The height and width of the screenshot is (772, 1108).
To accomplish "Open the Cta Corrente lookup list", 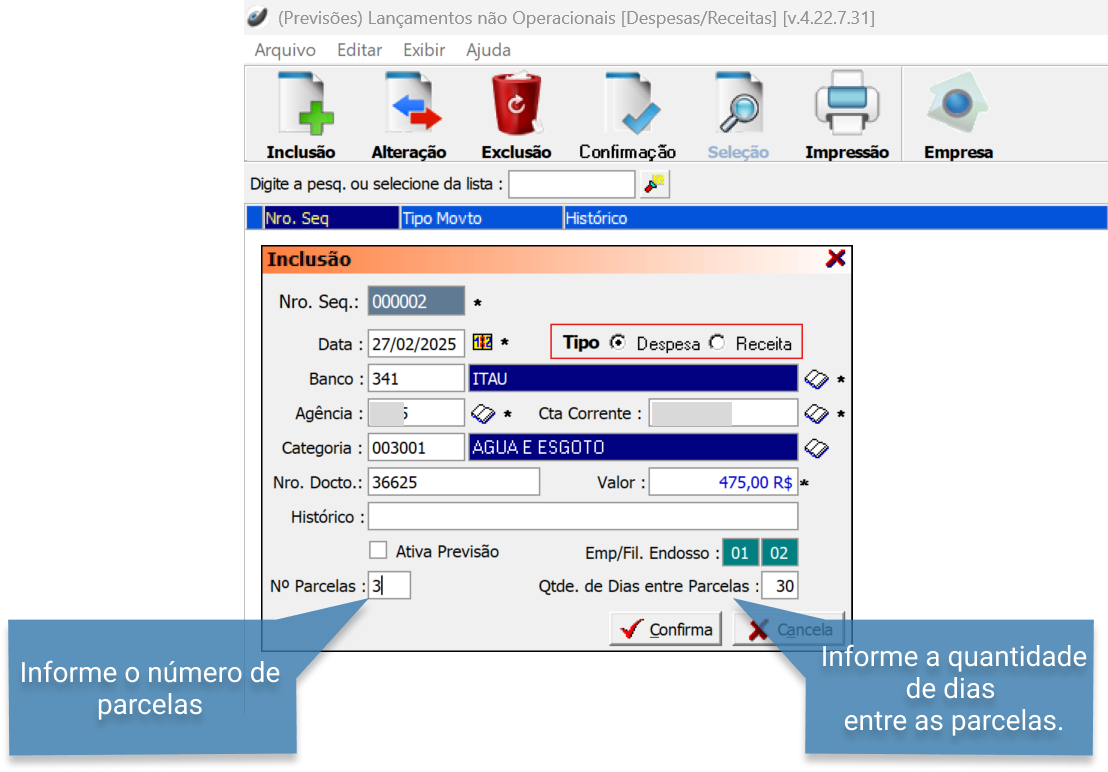I will point(817,413).
